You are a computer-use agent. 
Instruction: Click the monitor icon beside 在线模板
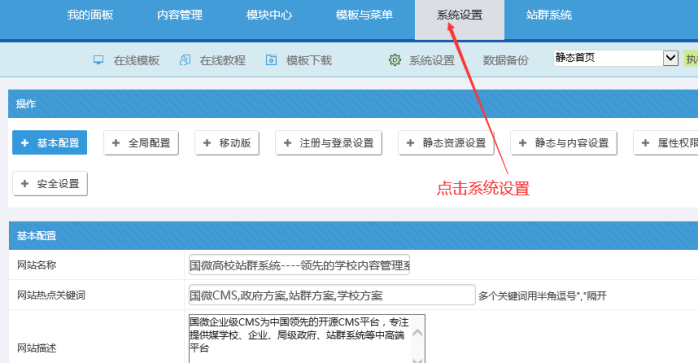coord(98,60)
